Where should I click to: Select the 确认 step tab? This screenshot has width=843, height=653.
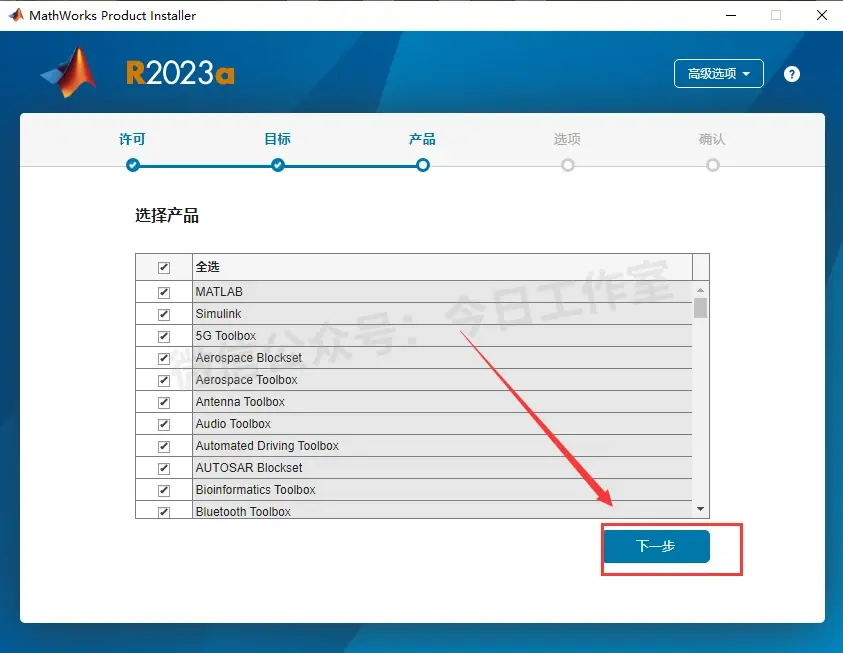pos(712,139)
